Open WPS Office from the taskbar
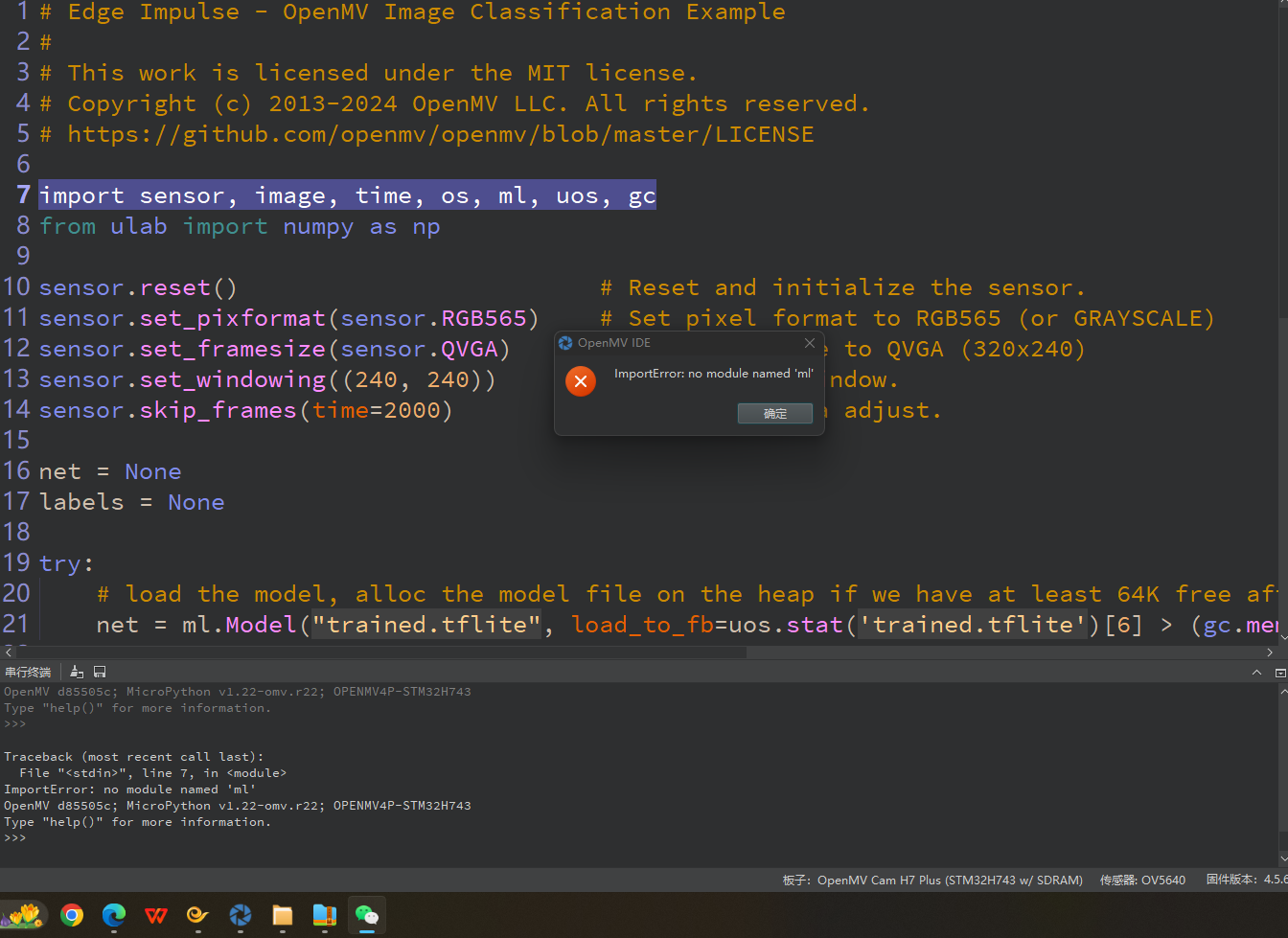Screen dimensions: 1288x938 pos(156,915)
